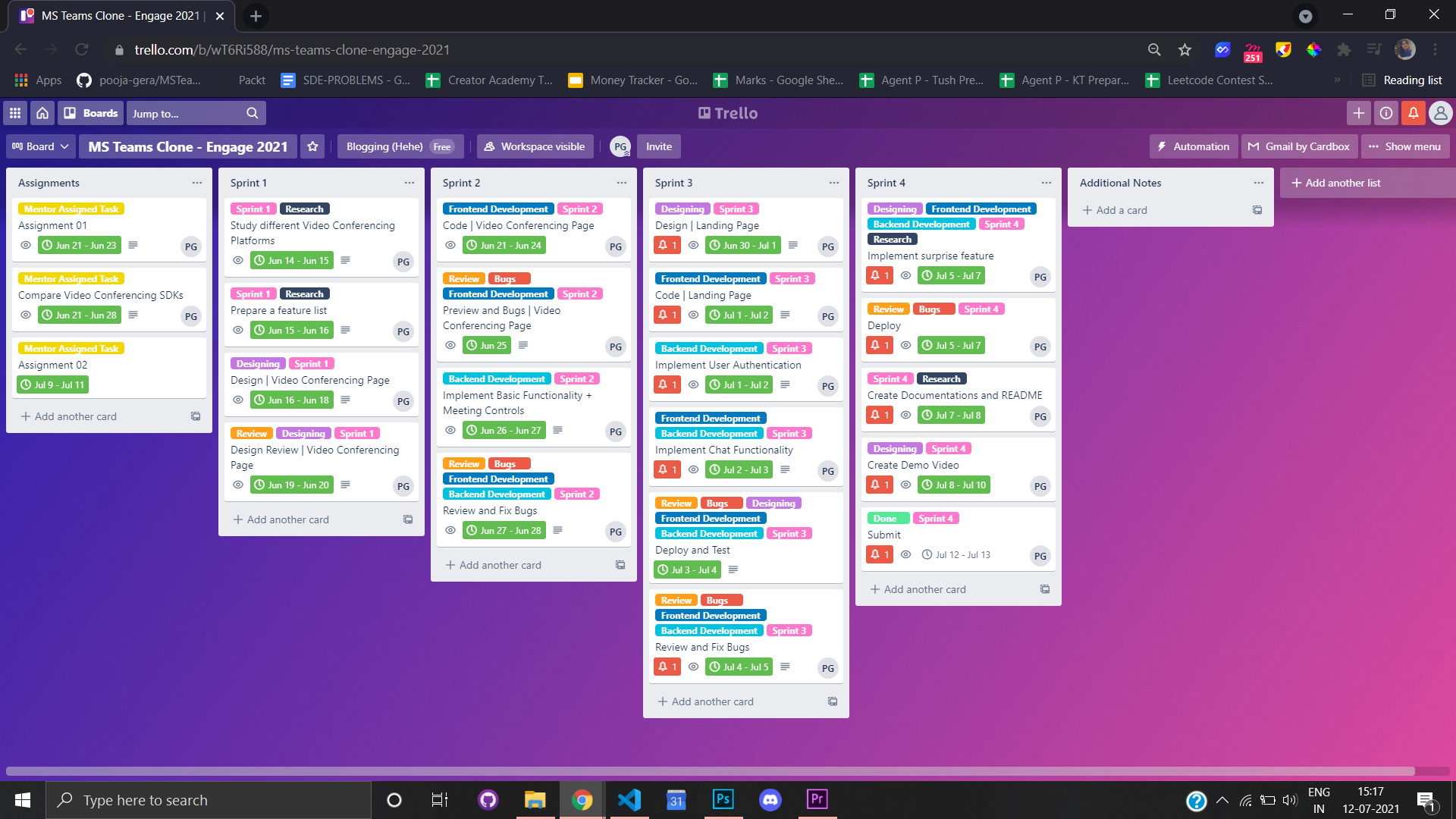1456x819 pixels.
Task: Click the Invite button
Action: [657, 146]
